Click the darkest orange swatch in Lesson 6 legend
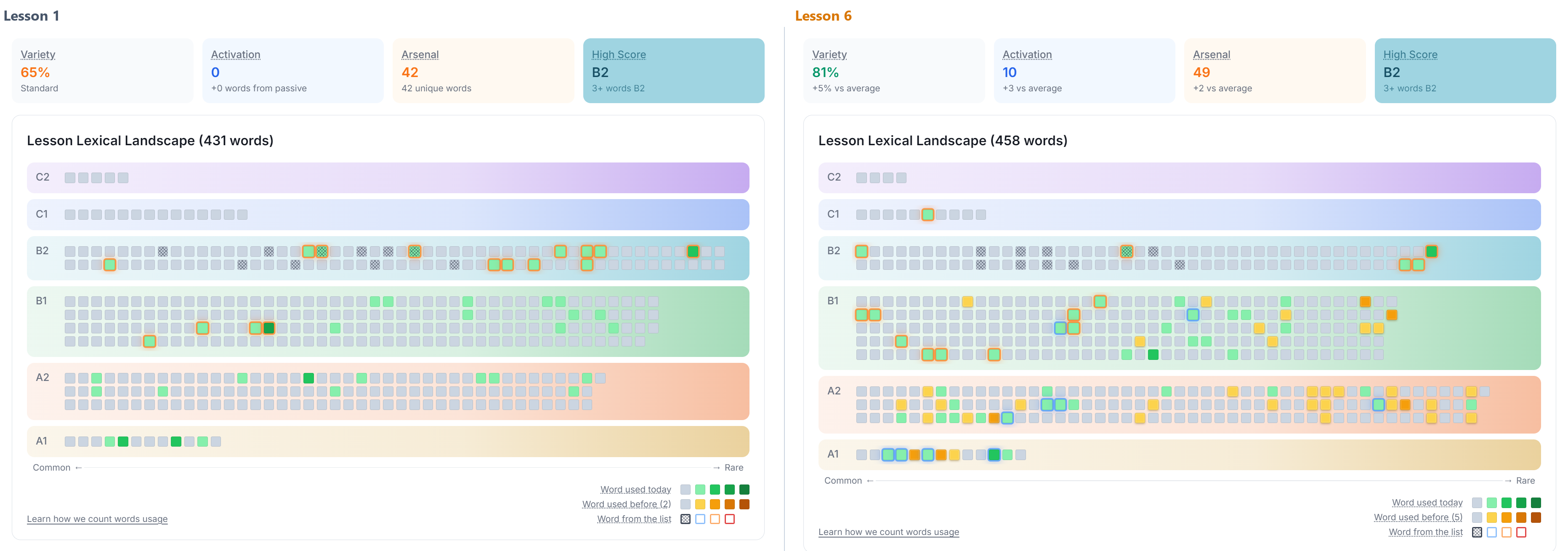The image size is (1568, 551). (1536, 517)
